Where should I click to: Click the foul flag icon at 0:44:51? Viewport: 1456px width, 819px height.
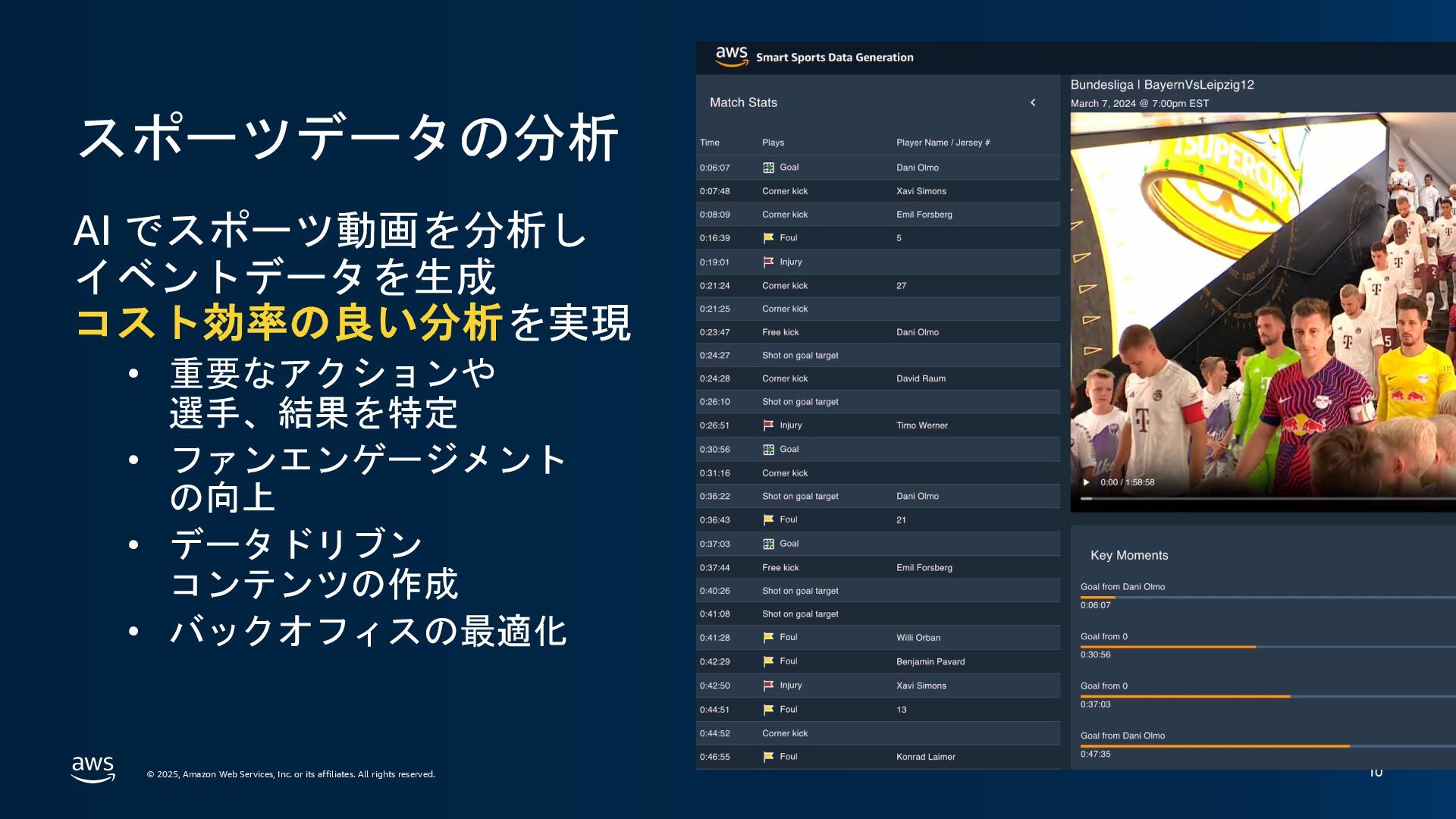tap(768, 710)
